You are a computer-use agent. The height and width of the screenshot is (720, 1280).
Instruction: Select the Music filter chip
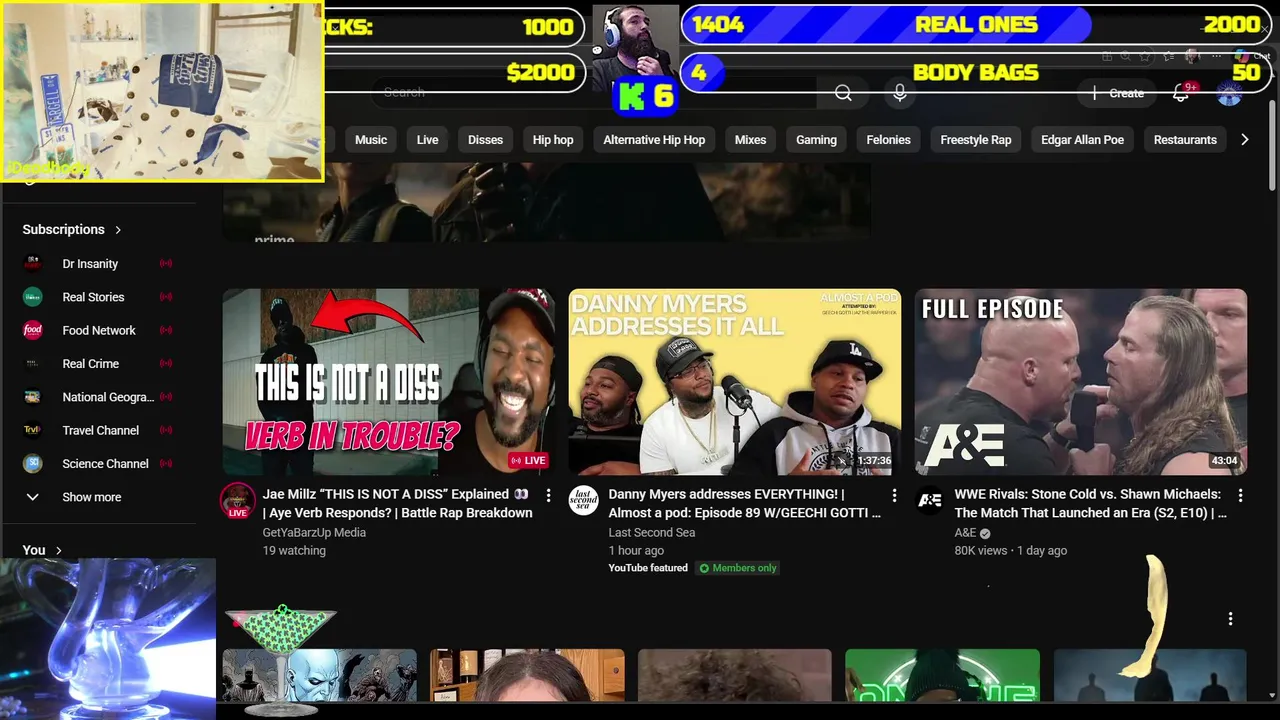[x=371, y=140]
